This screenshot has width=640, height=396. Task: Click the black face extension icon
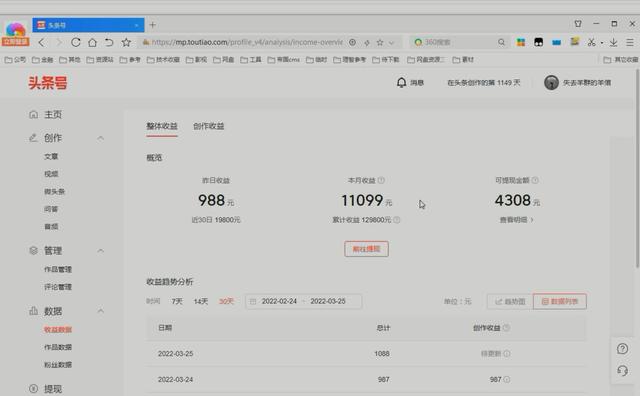coord(538,42)
